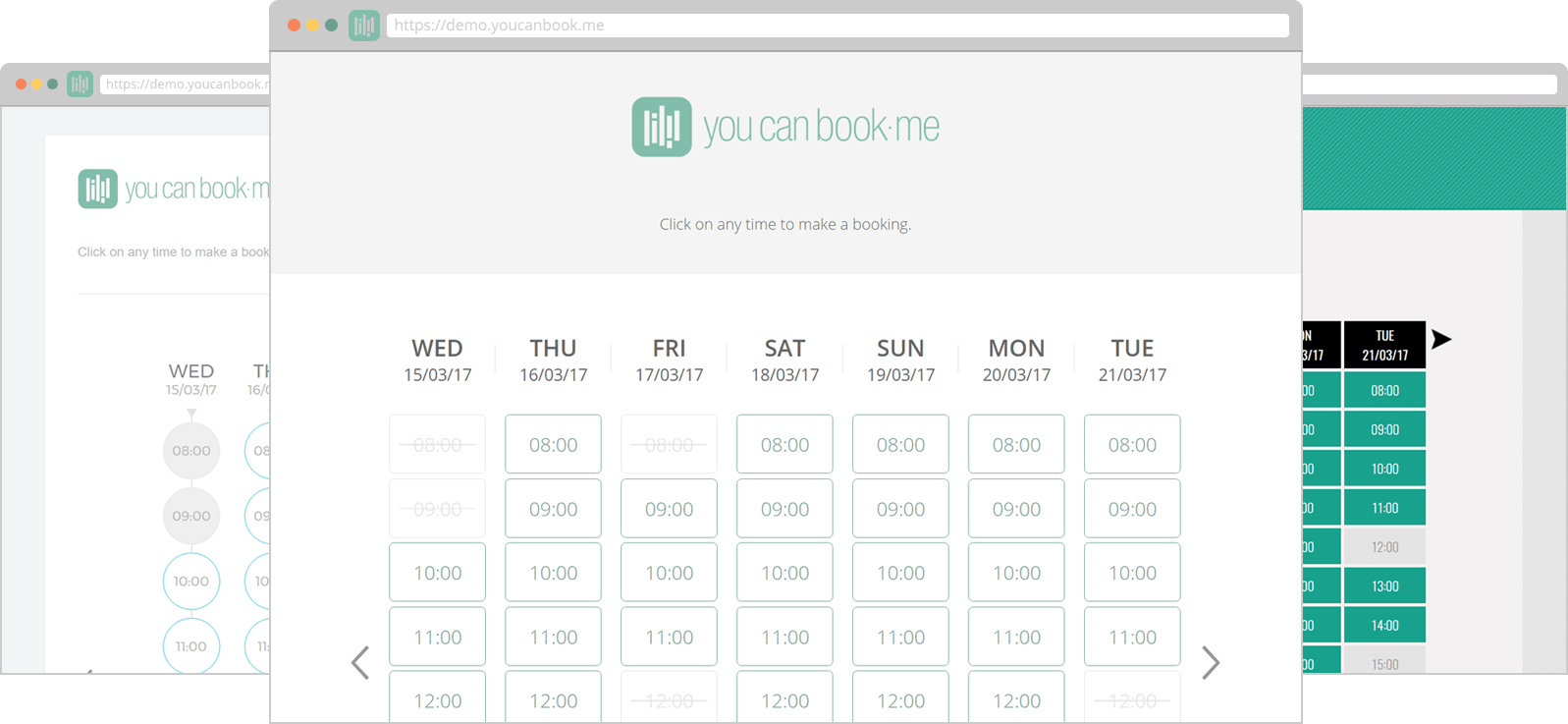Book Friday 17/03/17 at 09:00 in front window

(x=670, y=509)
